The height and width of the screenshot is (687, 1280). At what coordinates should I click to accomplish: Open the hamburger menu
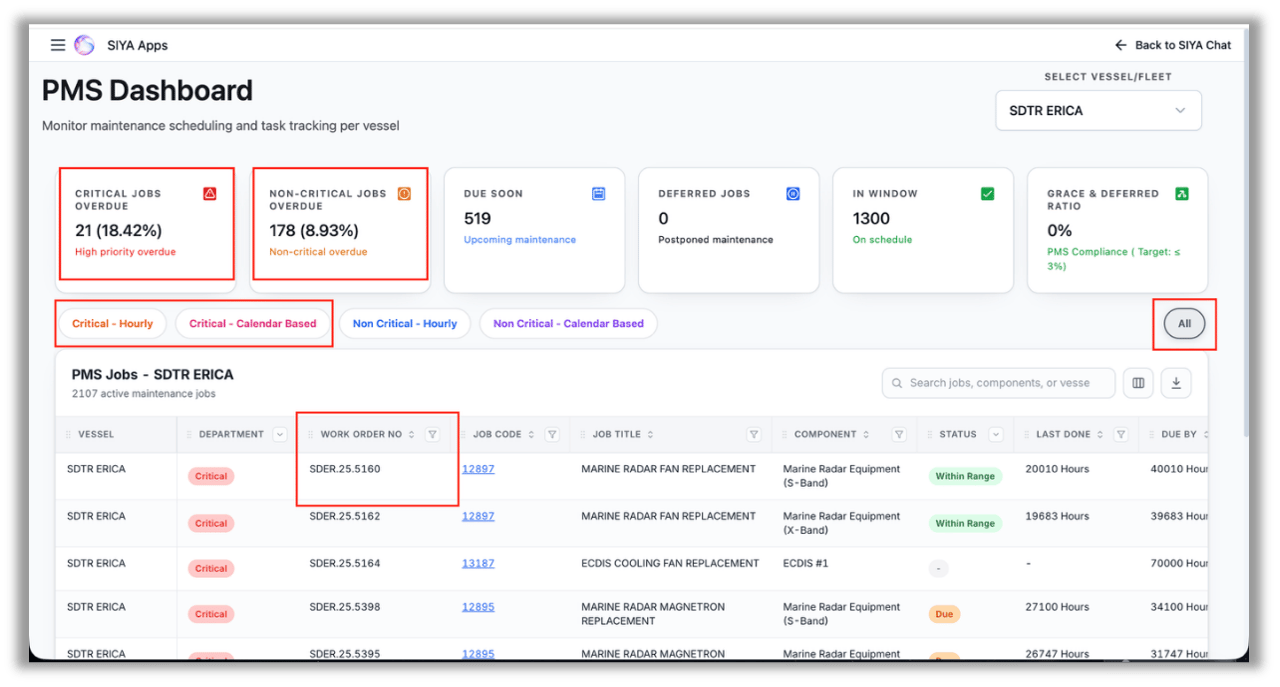pyautogui.click(x=58, y=45)
